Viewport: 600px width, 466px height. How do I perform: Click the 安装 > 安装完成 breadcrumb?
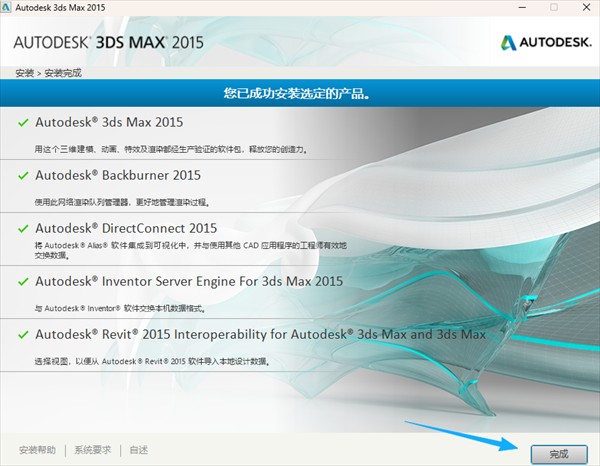pos(49,73)
